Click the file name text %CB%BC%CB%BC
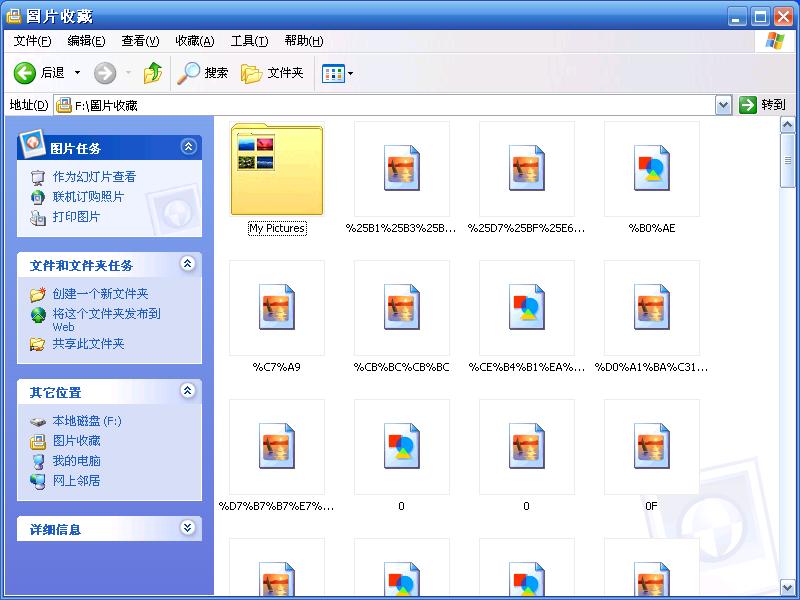Screen dimensions: 800x600 (402, 367)
